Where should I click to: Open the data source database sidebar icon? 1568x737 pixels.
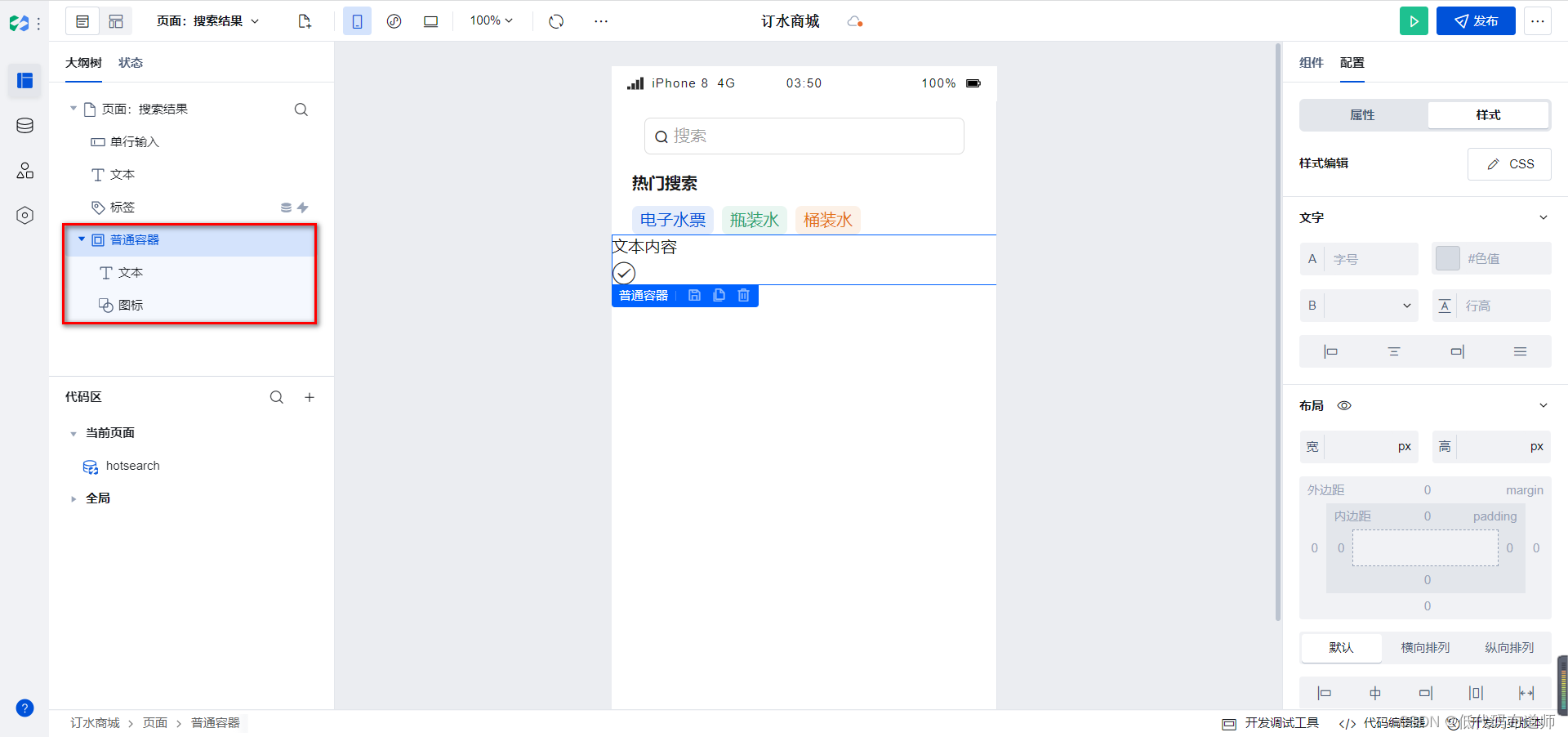point(24,125)
